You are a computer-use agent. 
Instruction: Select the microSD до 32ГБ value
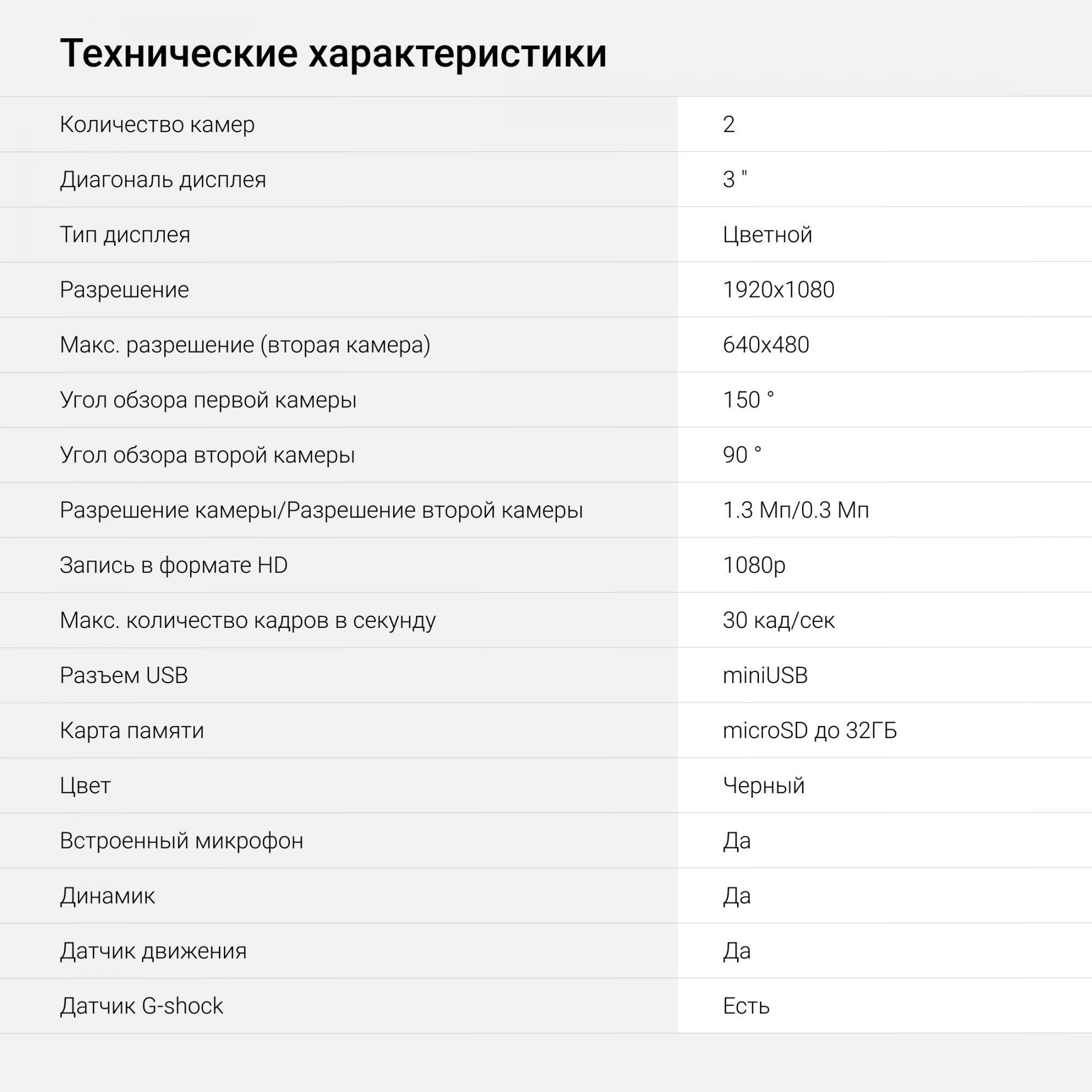point(810,730)
